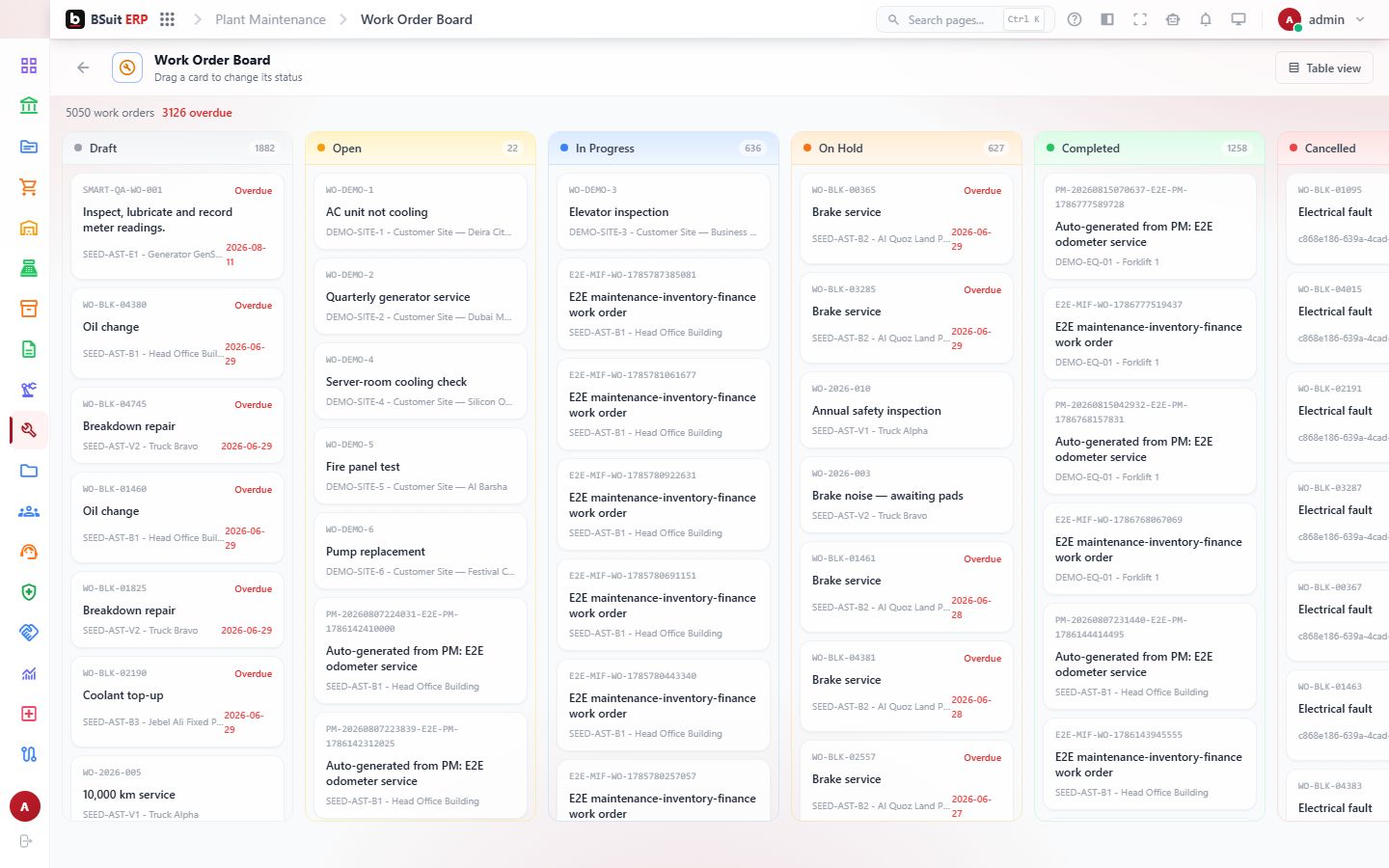Image resolution: width=1389 pixels, height=868 pixels.
Task: Open the Pump replacement card
Action: [421, 551]
